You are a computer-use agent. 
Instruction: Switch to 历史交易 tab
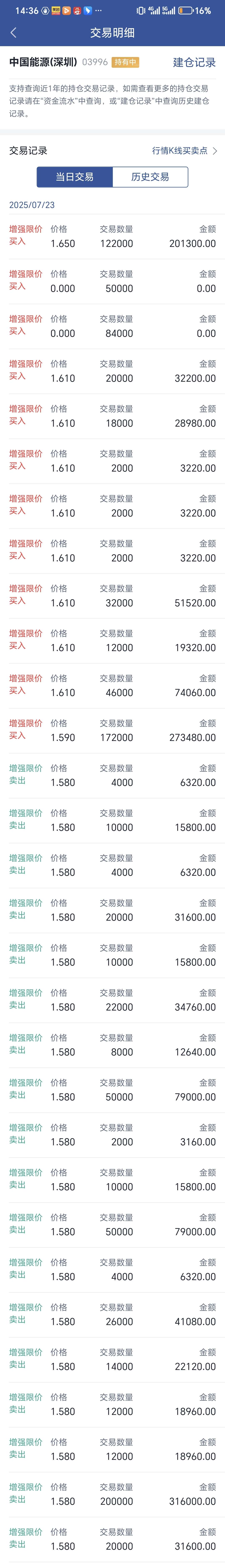150,177
